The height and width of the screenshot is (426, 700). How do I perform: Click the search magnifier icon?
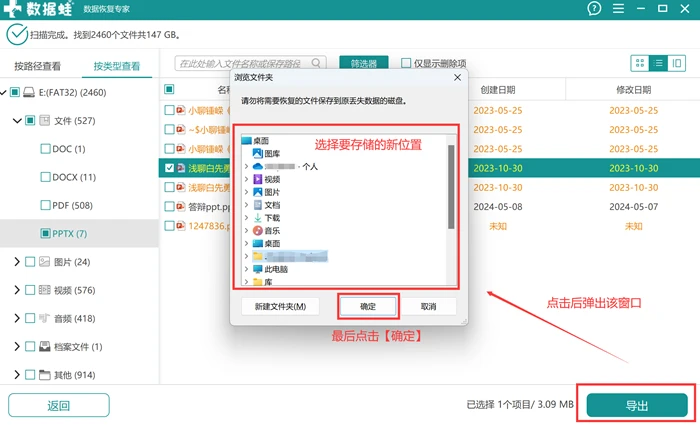click(x=316, y=63)
